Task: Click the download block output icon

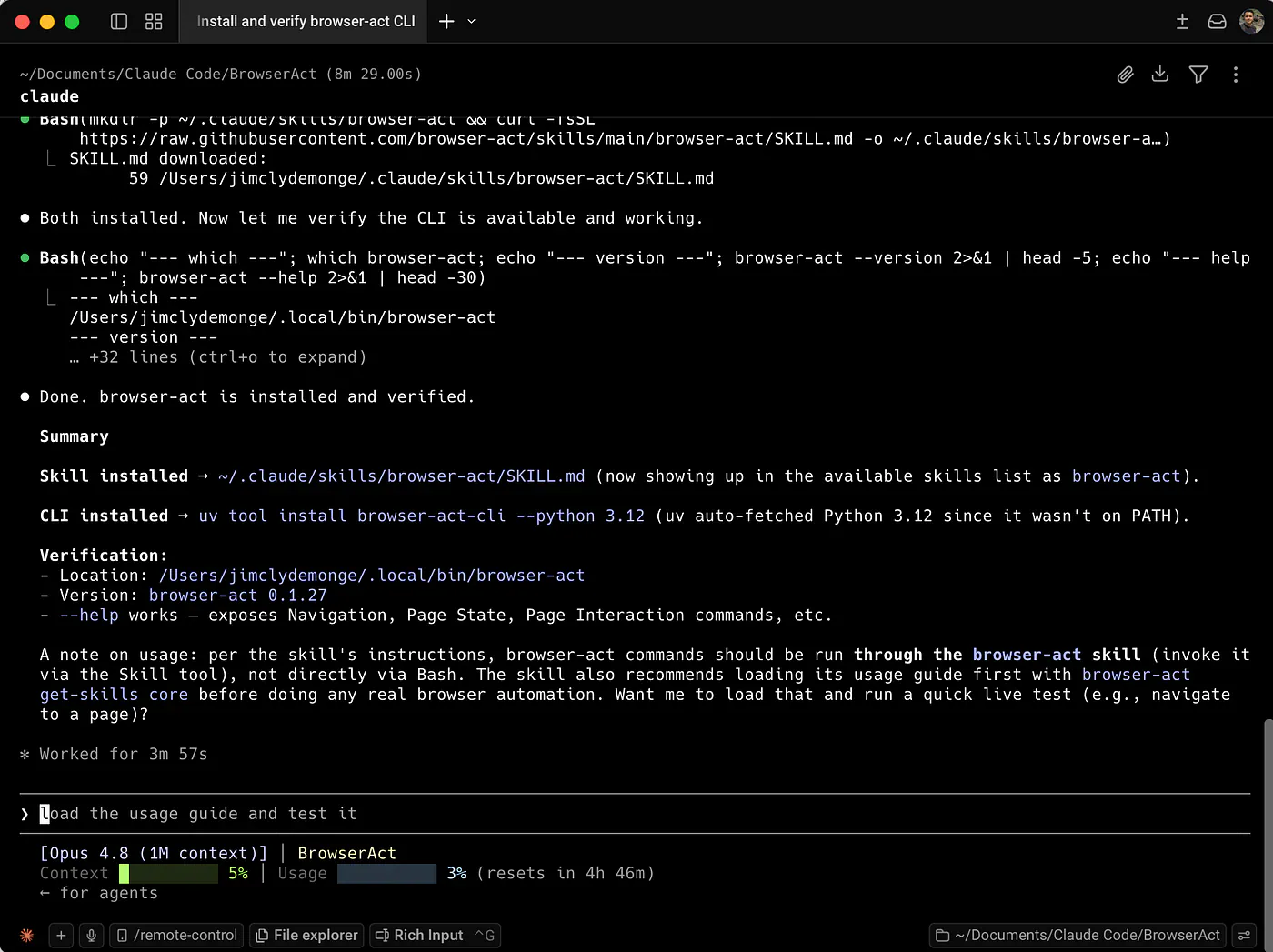Action: click(x=1160, y=75)
